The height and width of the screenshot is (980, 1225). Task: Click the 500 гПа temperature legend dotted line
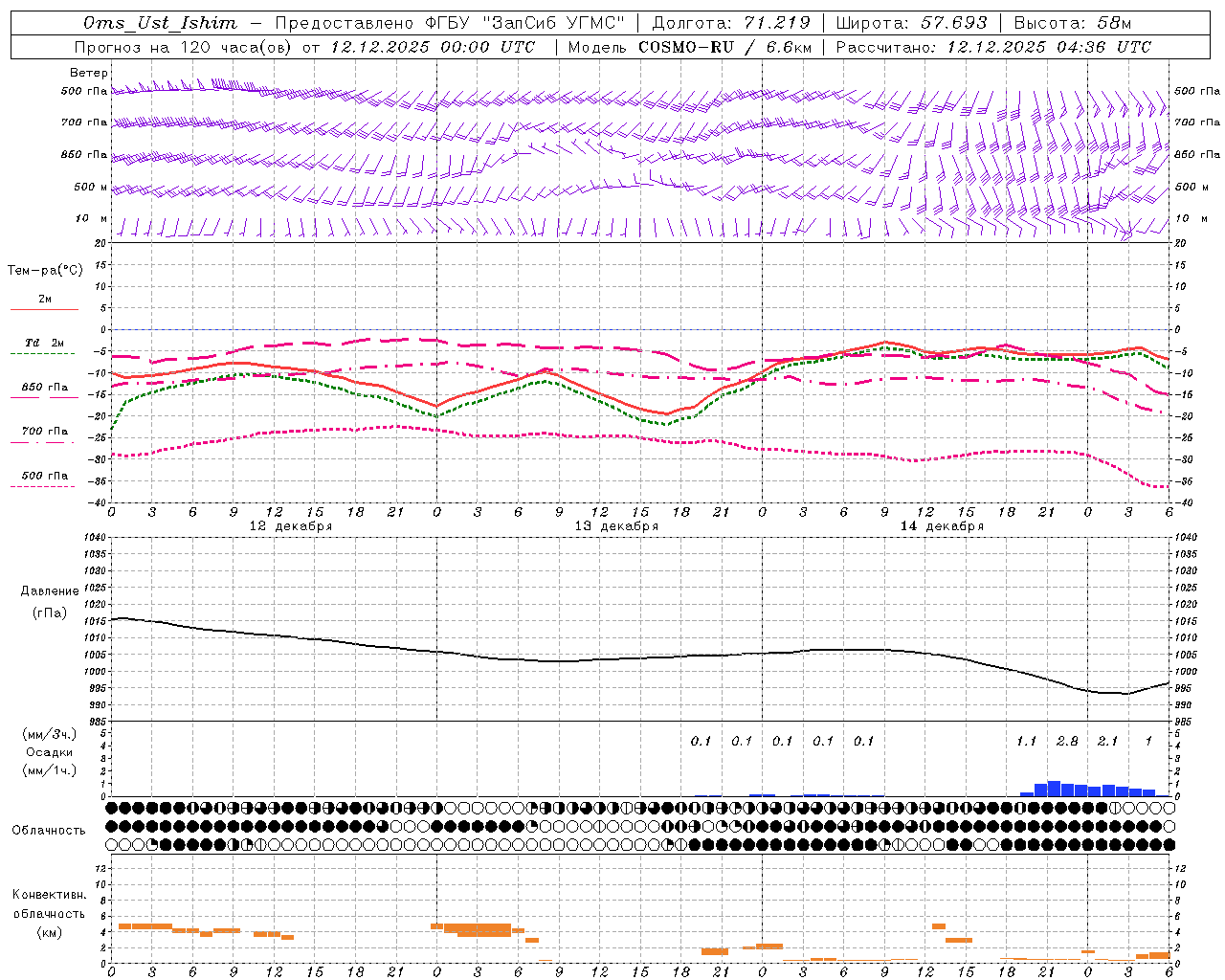[x=42, y=486]
